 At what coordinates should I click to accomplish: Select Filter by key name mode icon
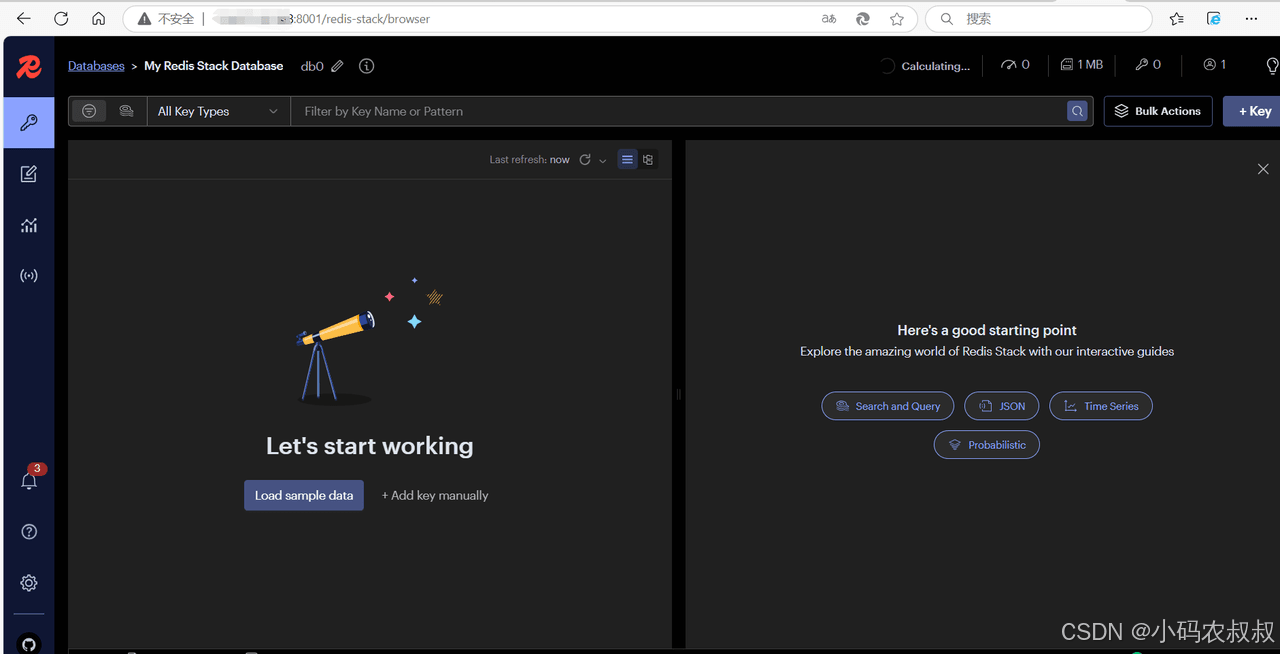[x=89, y=111]
